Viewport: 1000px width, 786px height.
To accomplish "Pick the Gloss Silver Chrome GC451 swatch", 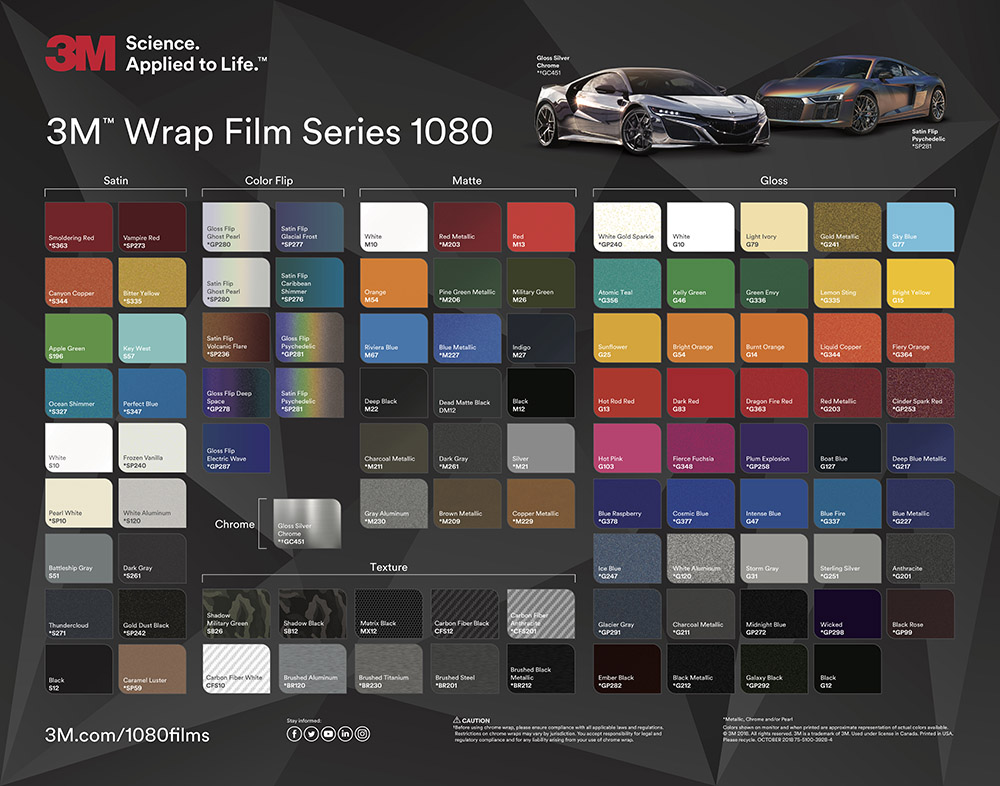I will [307, 524].
